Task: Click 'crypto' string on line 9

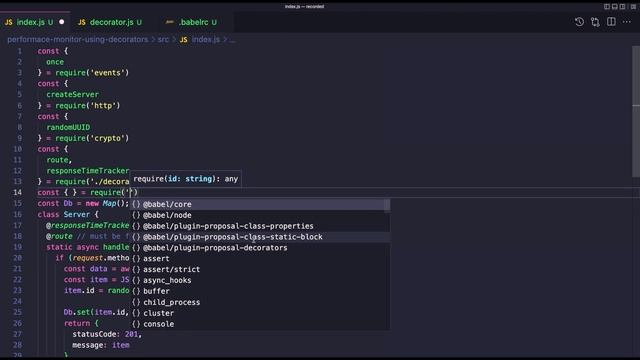Action: 108,138
